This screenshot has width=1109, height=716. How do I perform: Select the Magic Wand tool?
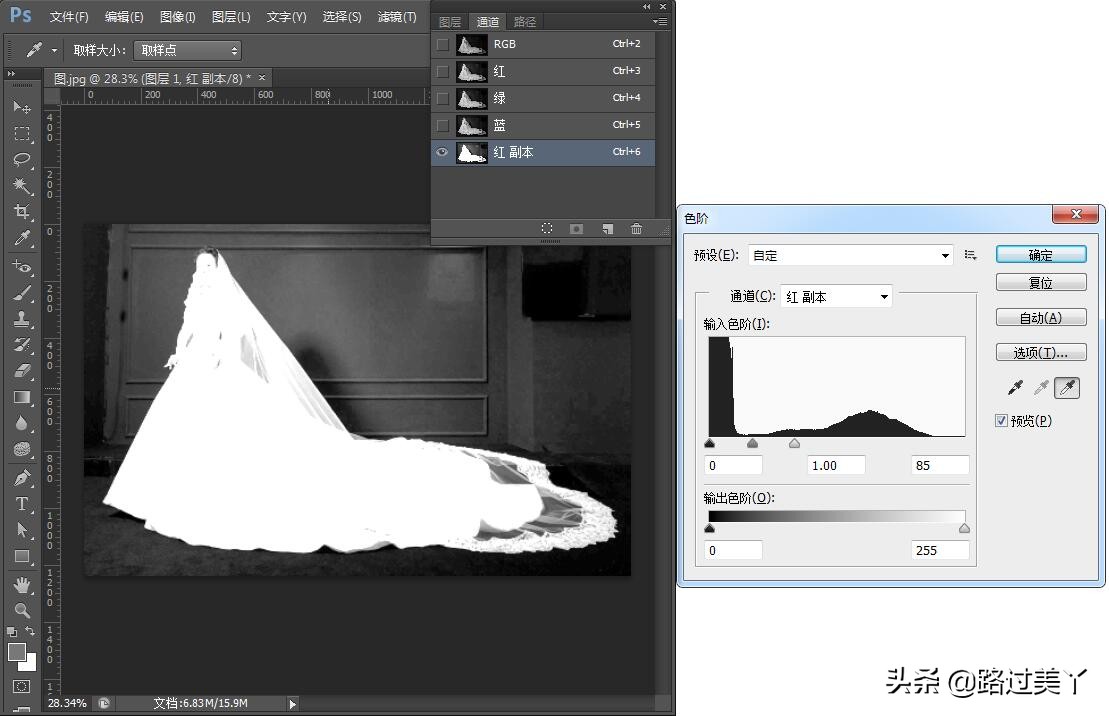pyautogui.click(x=22, y=185)
